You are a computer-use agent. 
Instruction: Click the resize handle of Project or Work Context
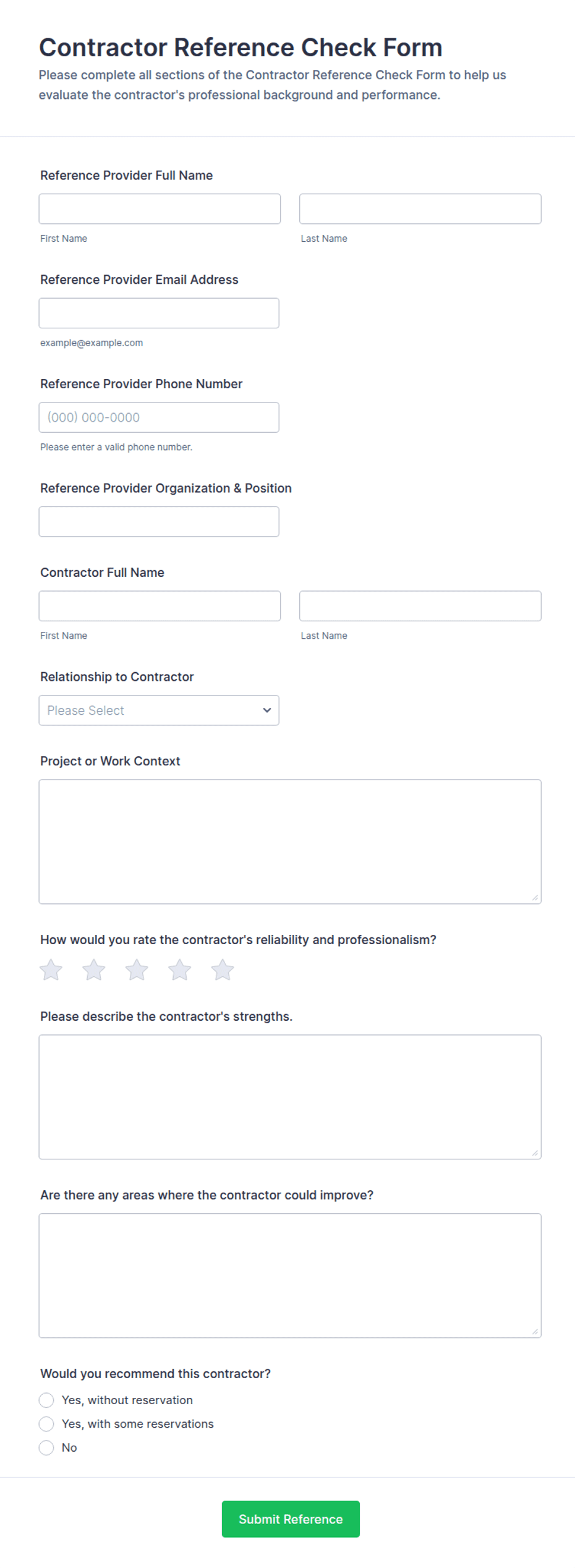pos(535,897)
